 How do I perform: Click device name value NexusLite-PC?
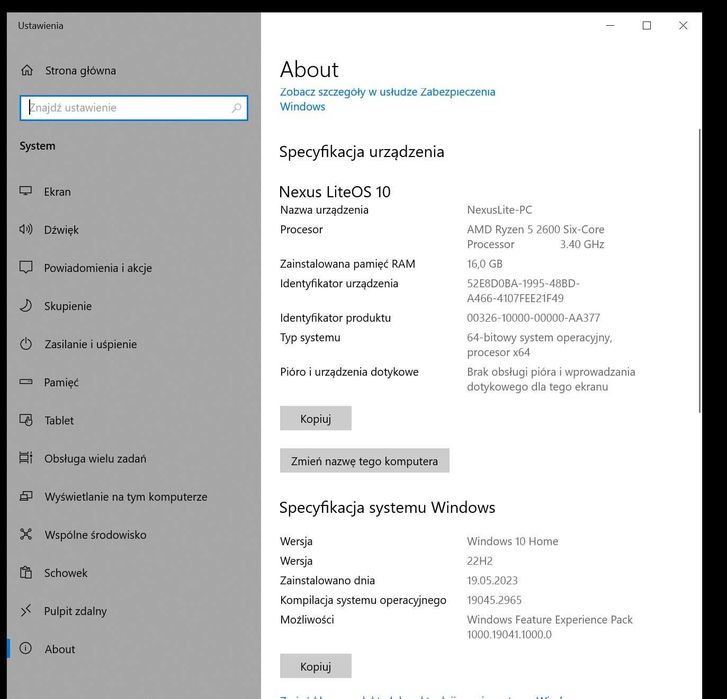(499, 210)
